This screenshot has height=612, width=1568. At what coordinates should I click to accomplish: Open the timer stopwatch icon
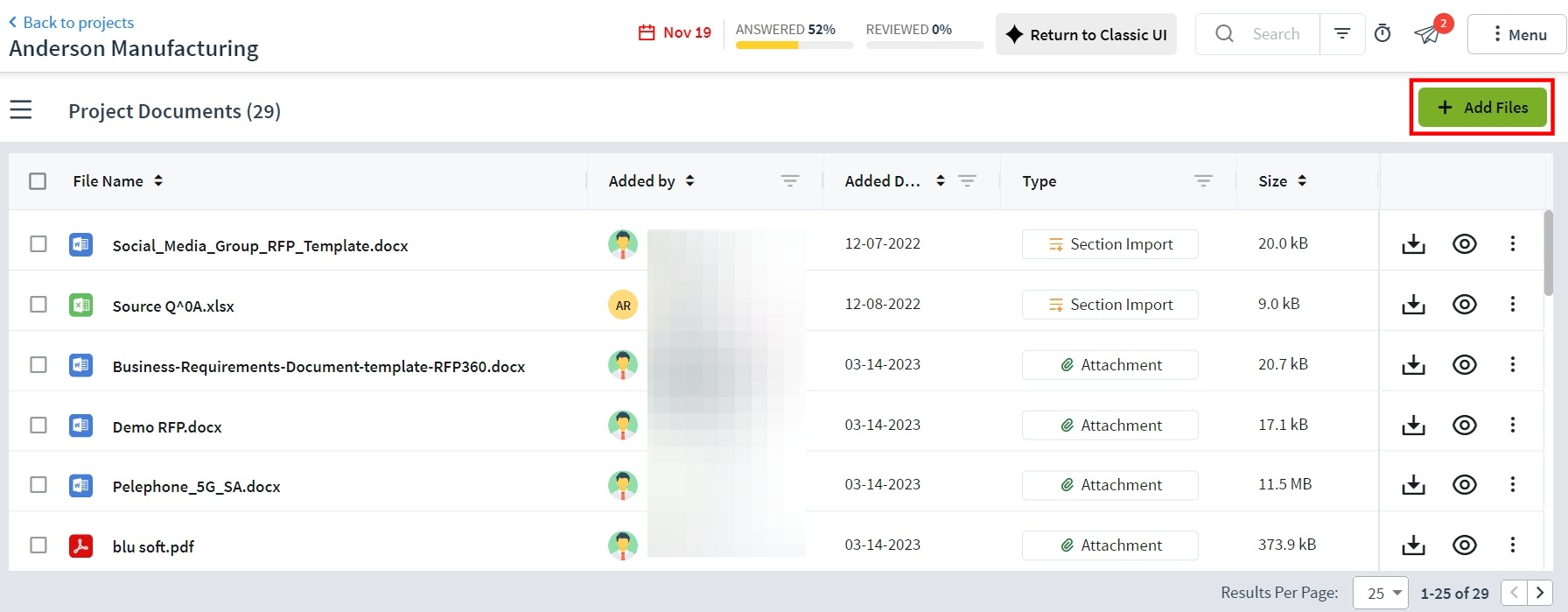[1382, 34]
